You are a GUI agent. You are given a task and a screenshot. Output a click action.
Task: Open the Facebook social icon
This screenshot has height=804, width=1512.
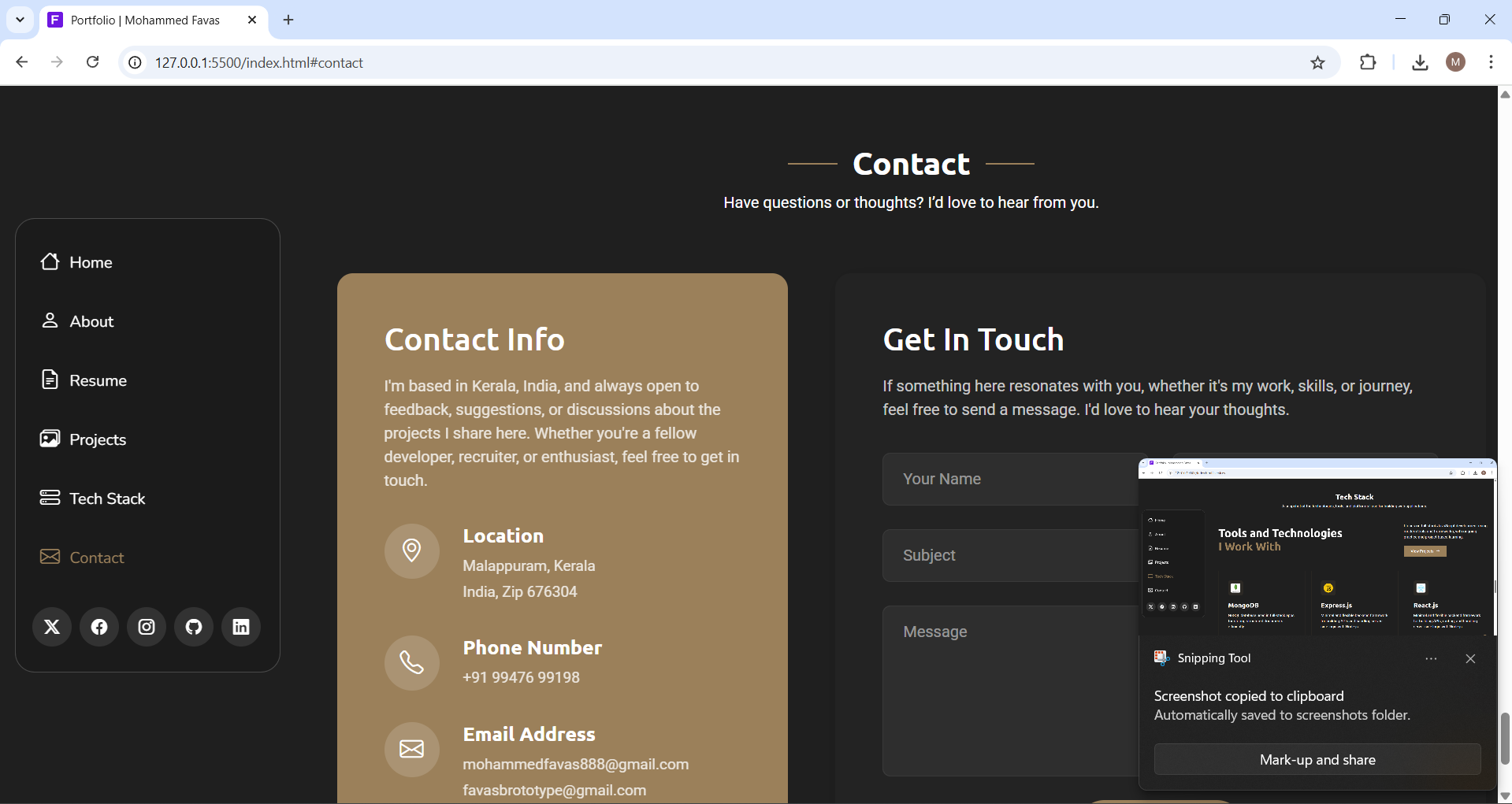pos(99,627)
